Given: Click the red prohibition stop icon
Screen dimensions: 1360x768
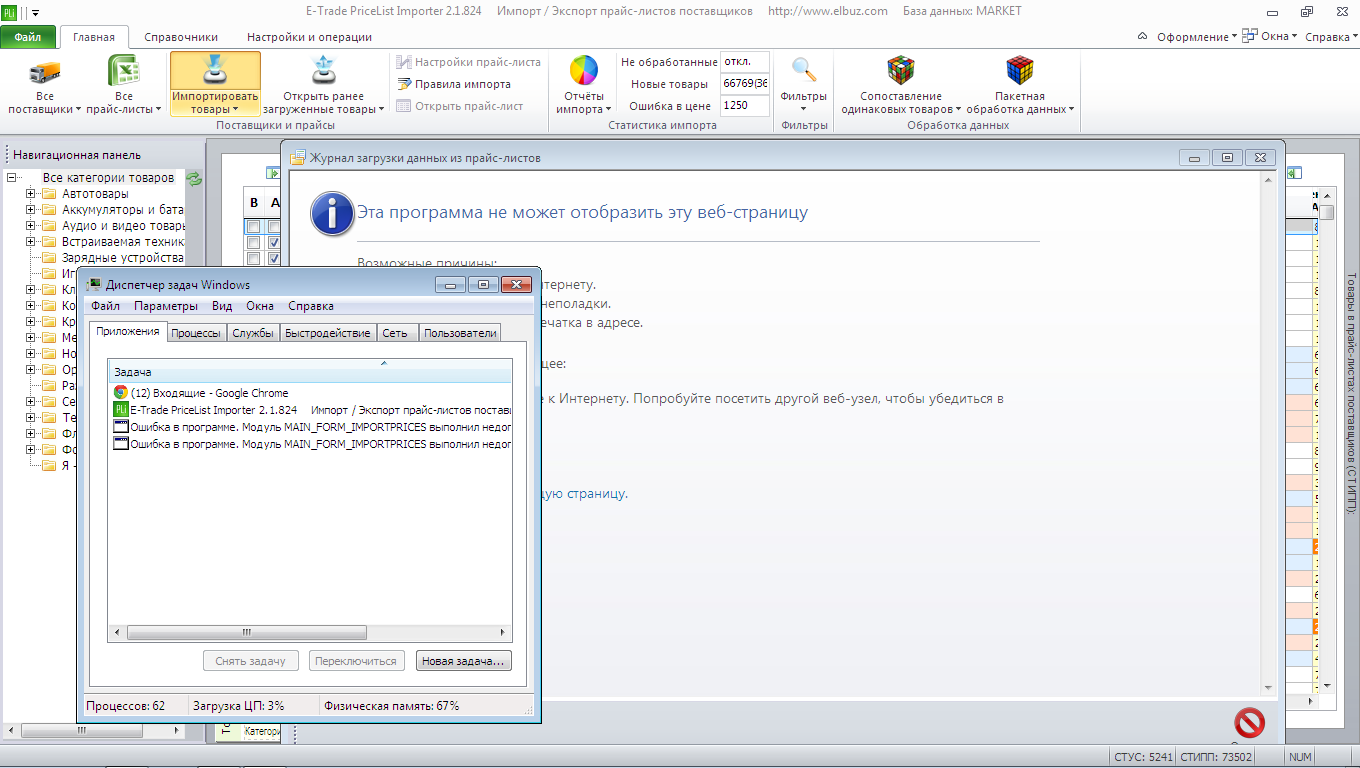Looking at the screenshot, I should click(1249, 722).
